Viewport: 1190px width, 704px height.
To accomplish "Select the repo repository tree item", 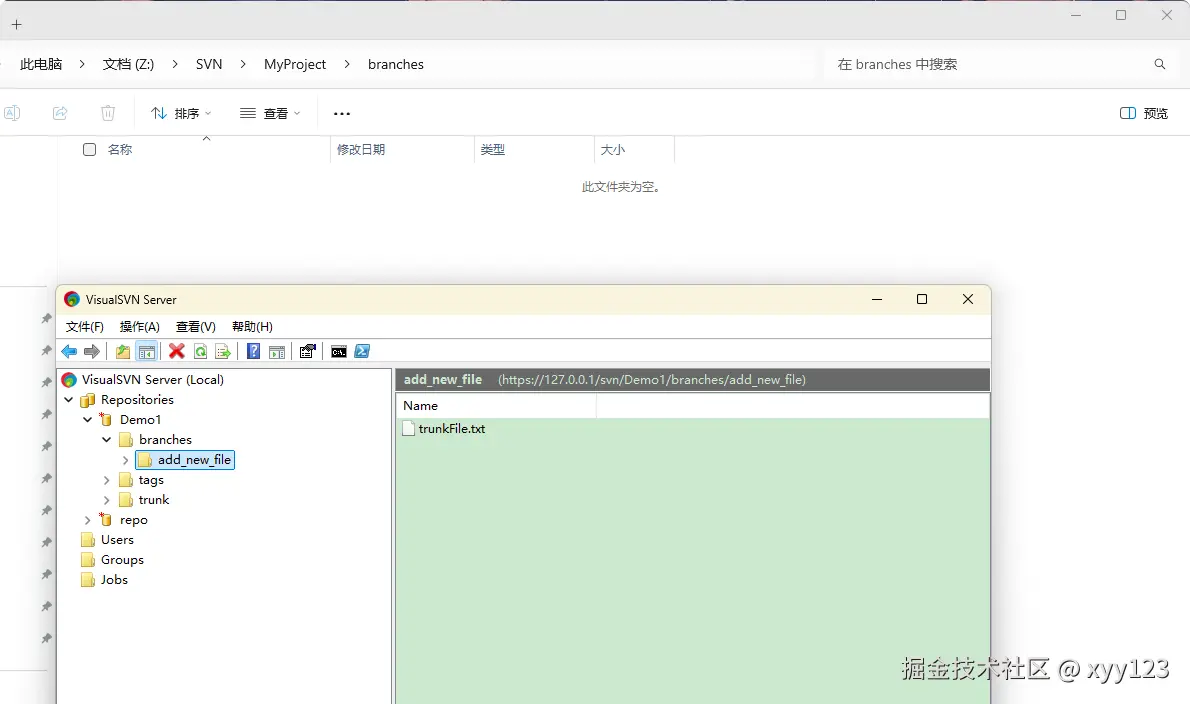I will click(134, 520).
